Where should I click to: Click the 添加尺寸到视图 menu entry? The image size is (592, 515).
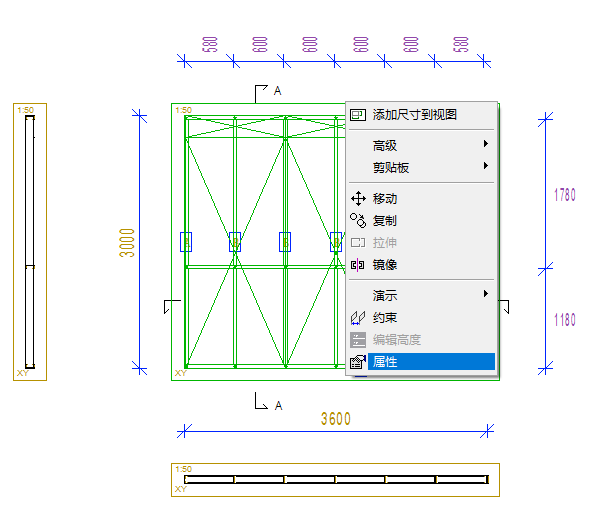coord(422,114)
